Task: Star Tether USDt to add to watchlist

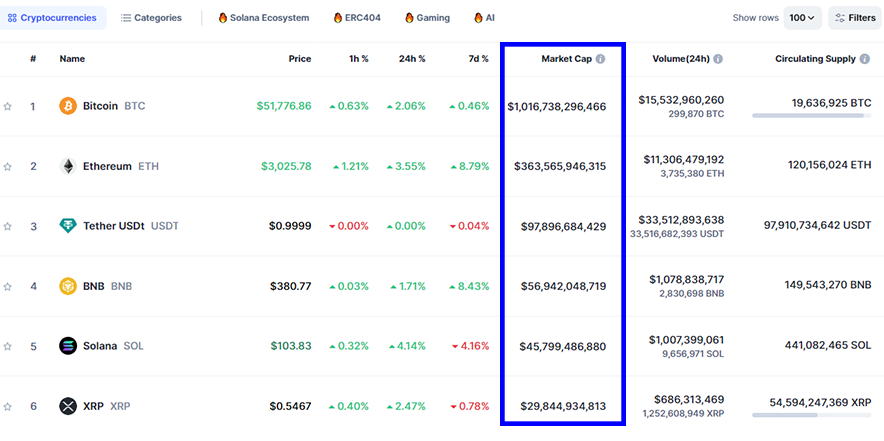Action: (x=7, y=226)
